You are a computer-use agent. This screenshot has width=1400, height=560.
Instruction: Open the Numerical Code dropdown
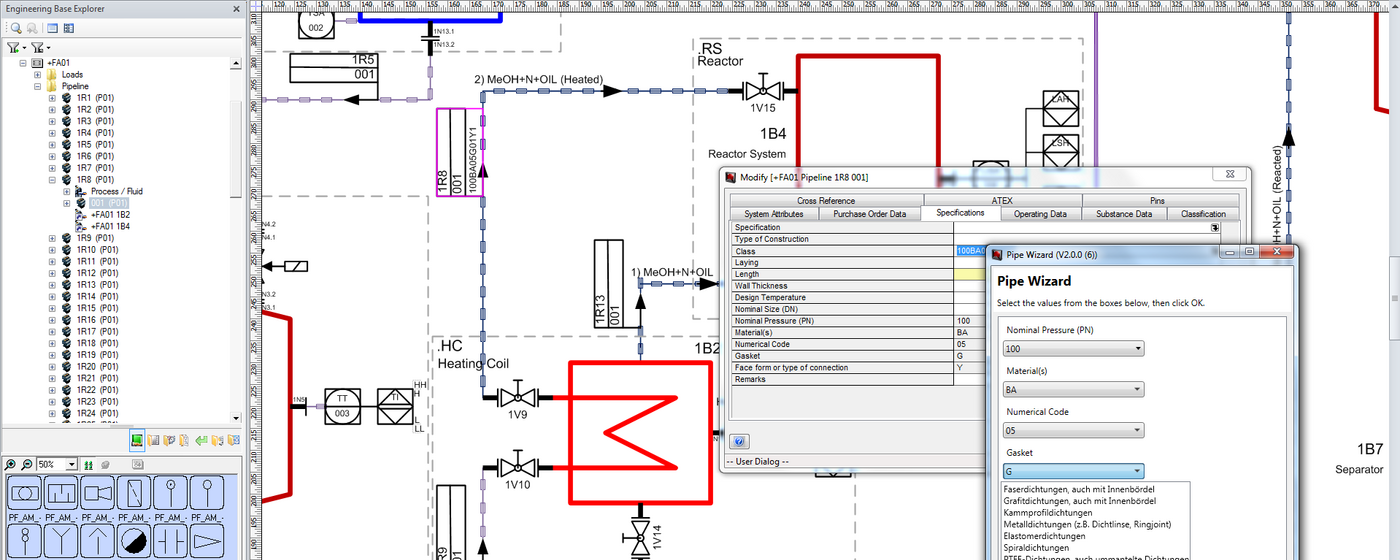pos(1138,431)
